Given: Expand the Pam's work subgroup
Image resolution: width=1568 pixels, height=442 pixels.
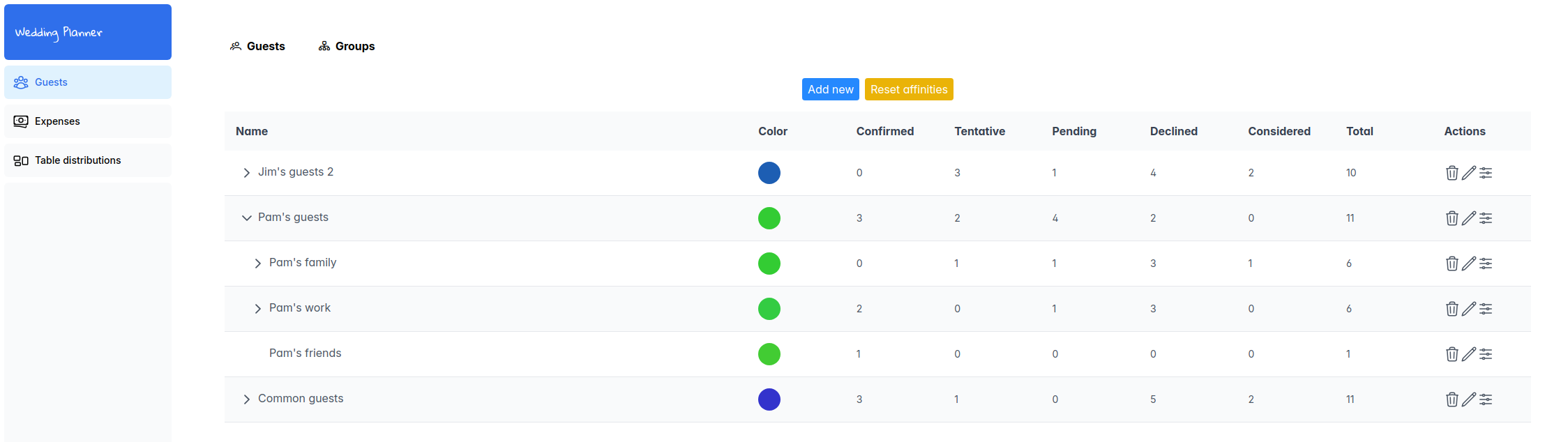Looking at the screenshot, I should 257,309.
